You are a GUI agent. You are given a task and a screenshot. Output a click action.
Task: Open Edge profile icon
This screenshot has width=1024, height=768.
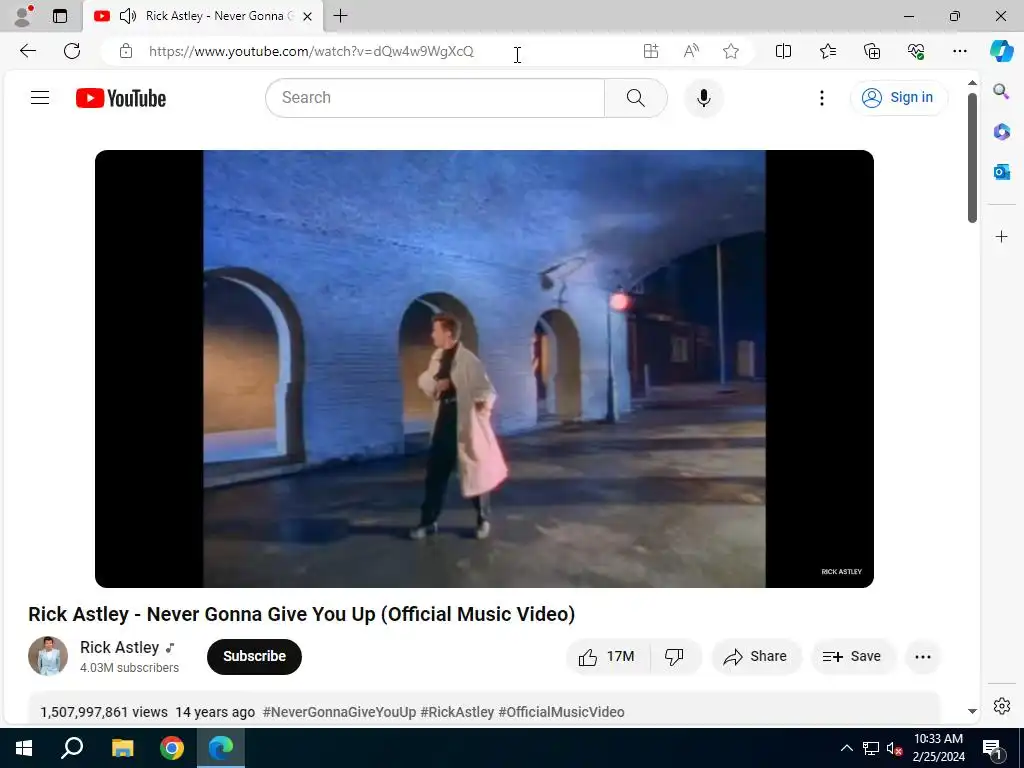[23, 16]
